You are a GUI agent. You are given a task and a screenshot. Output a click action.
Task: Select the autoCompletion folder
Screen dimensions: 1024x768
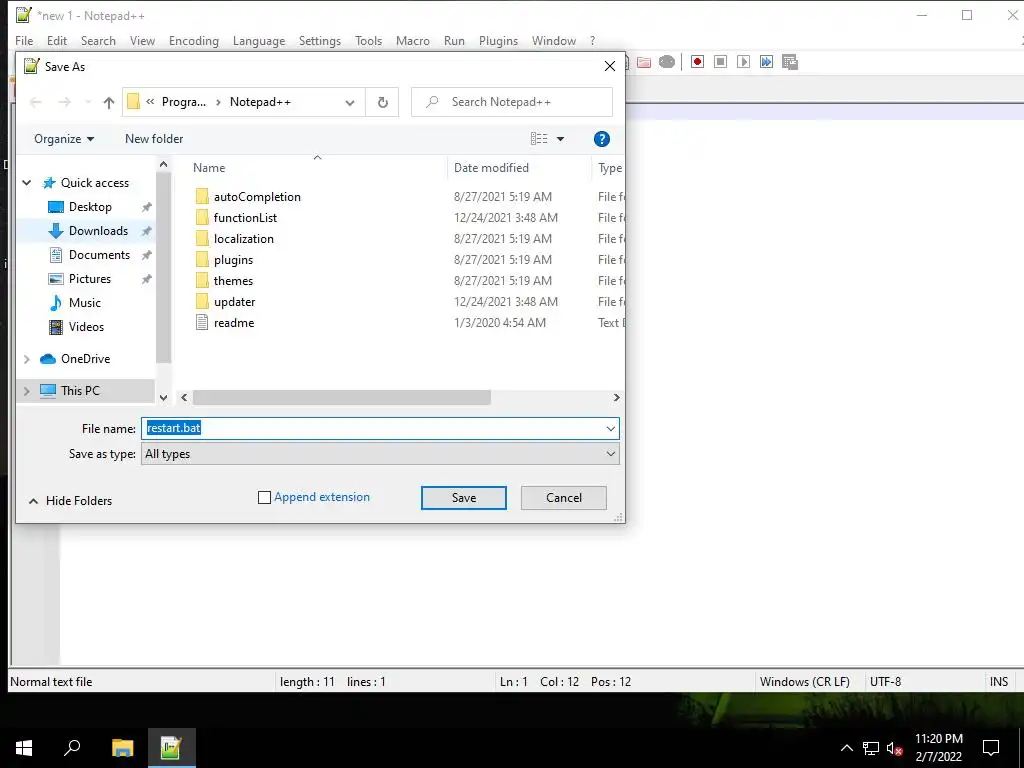point(257,197)
